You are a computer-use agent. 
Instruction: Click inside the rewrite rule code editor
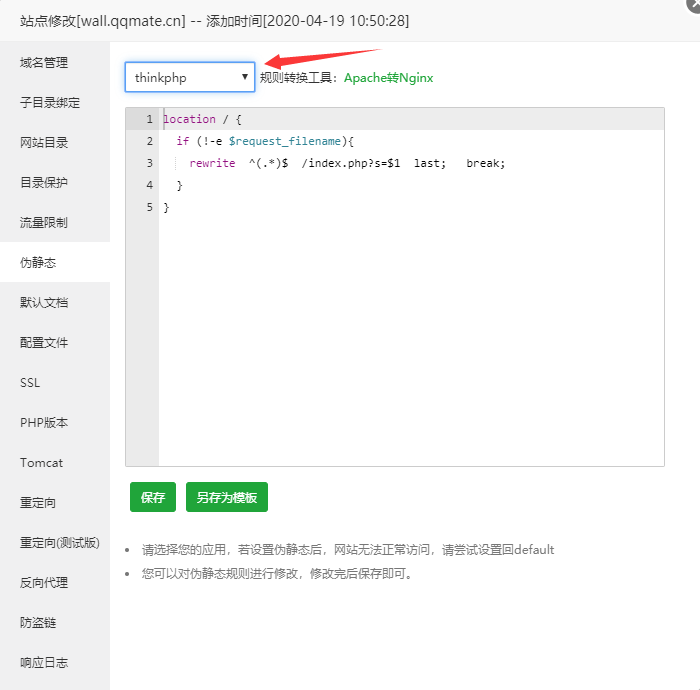(x=410, y=320)
